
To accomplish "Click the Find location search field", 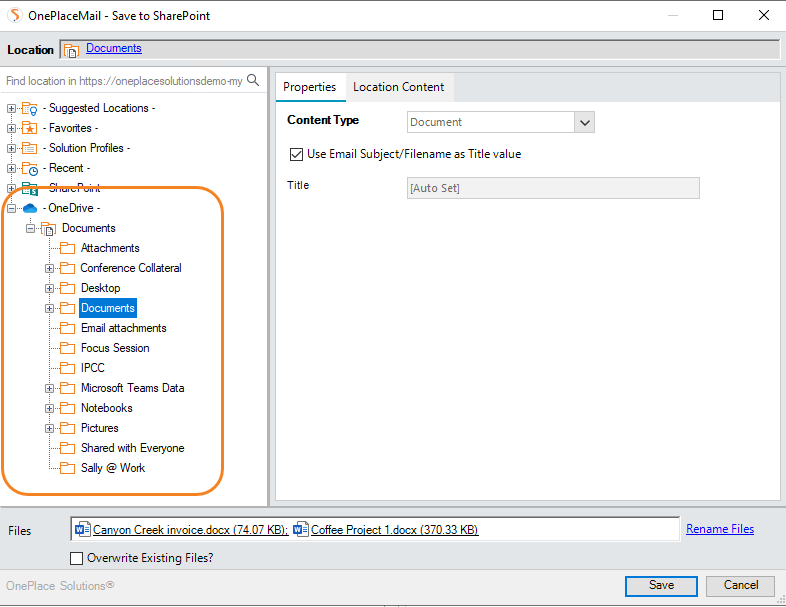I will [x=124, y=81].
